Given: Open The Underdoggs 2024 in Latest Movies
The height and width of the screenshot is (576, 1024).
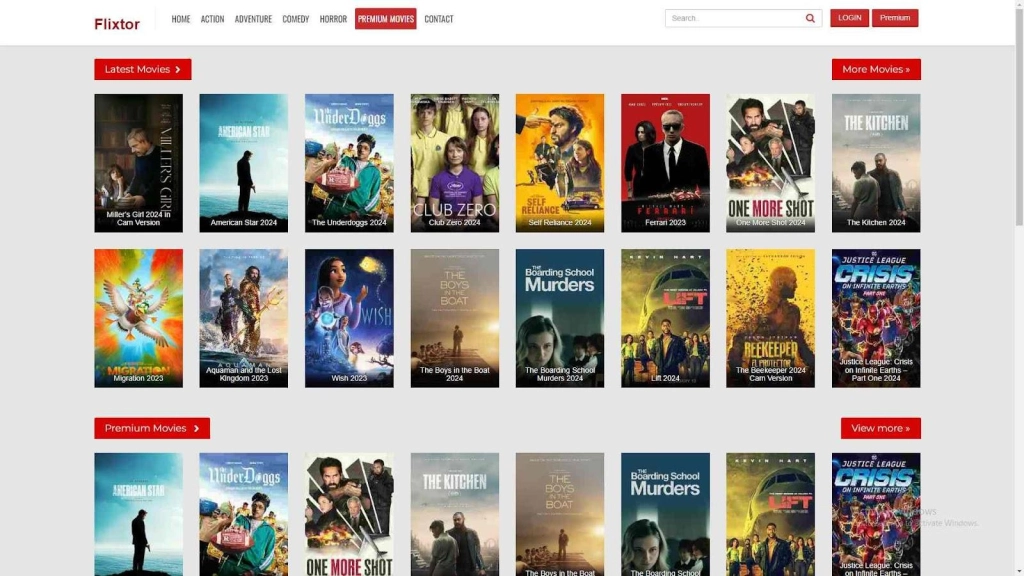Looking at the screenshot, I should (349, 163).
